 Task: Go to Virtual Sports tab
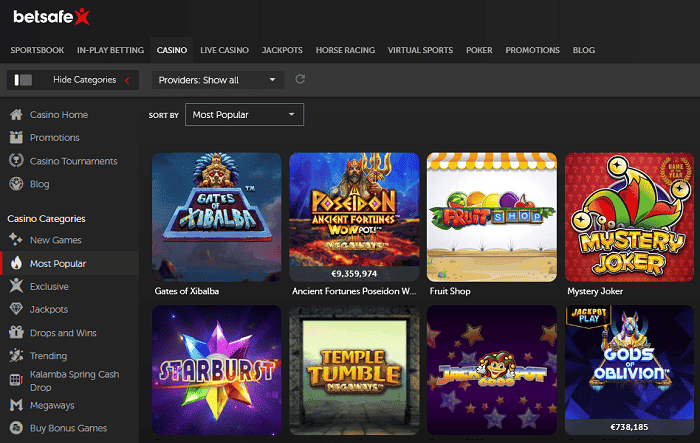(420, 50)
